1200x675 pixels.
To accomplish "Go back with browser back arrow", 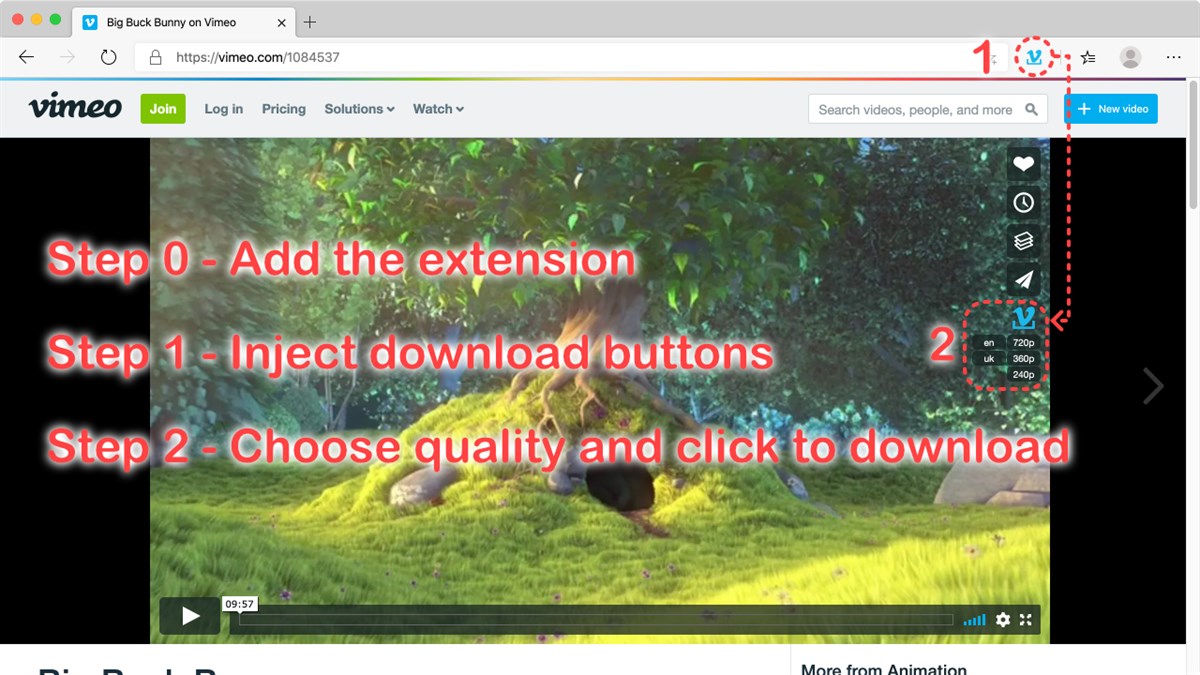I will point(27,57).
